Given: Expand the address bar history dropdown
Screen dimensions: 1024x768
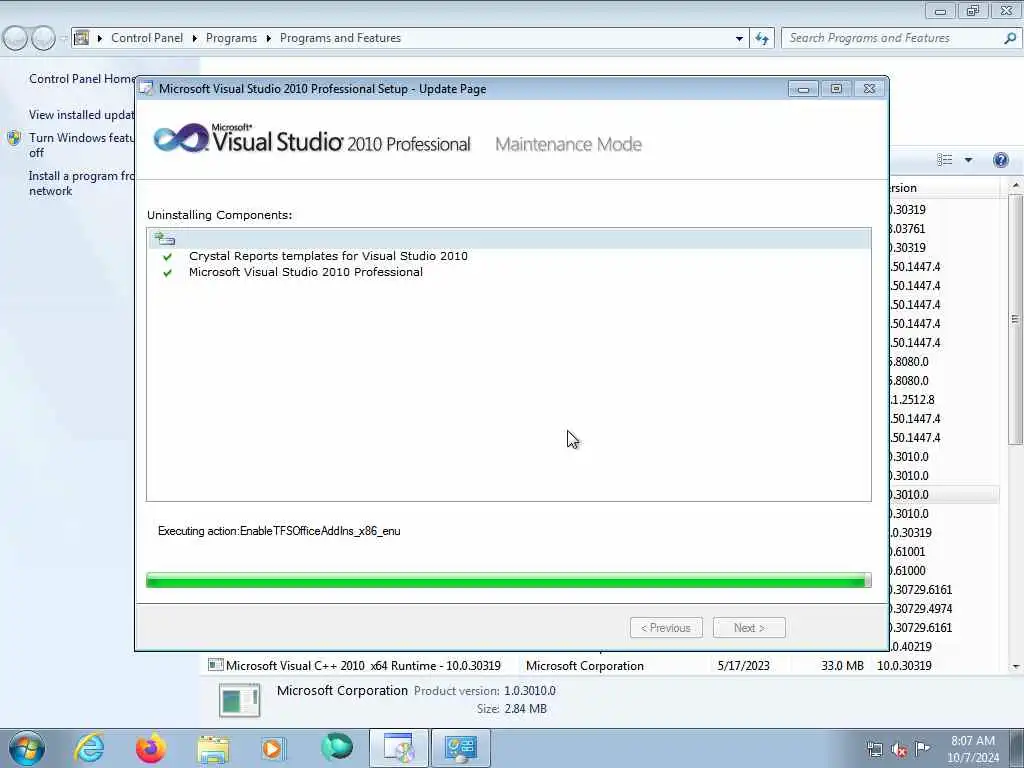Looking at the screenshot, I should pyautogui.click(x=739, y=39).
